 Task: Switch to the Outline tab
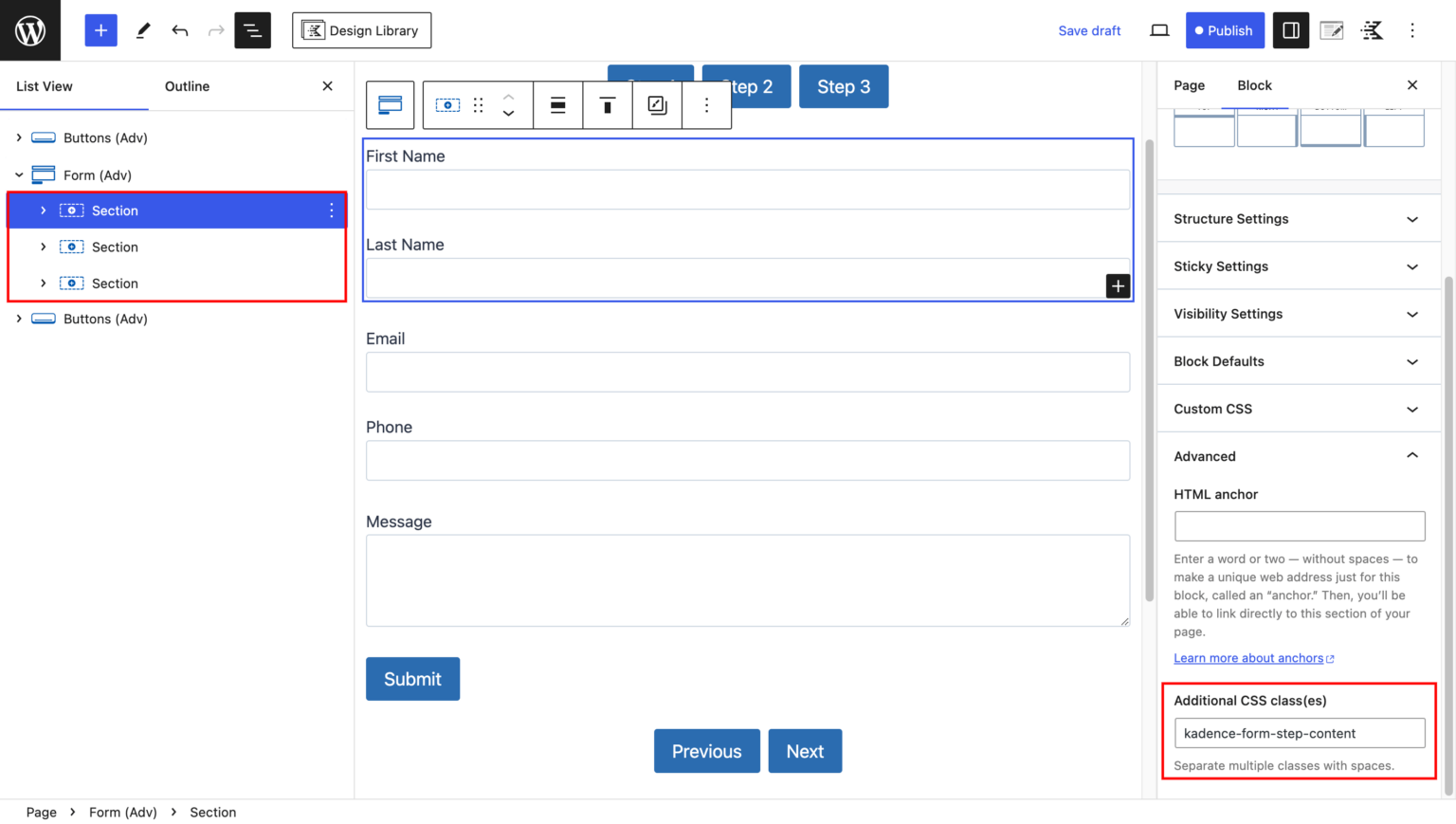click(186, 85)
